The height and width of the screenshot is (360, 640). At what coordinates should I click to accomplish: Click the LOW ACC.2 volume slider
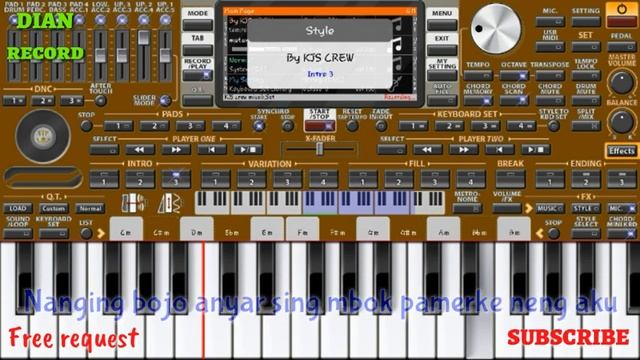click(x=100, y=55)
